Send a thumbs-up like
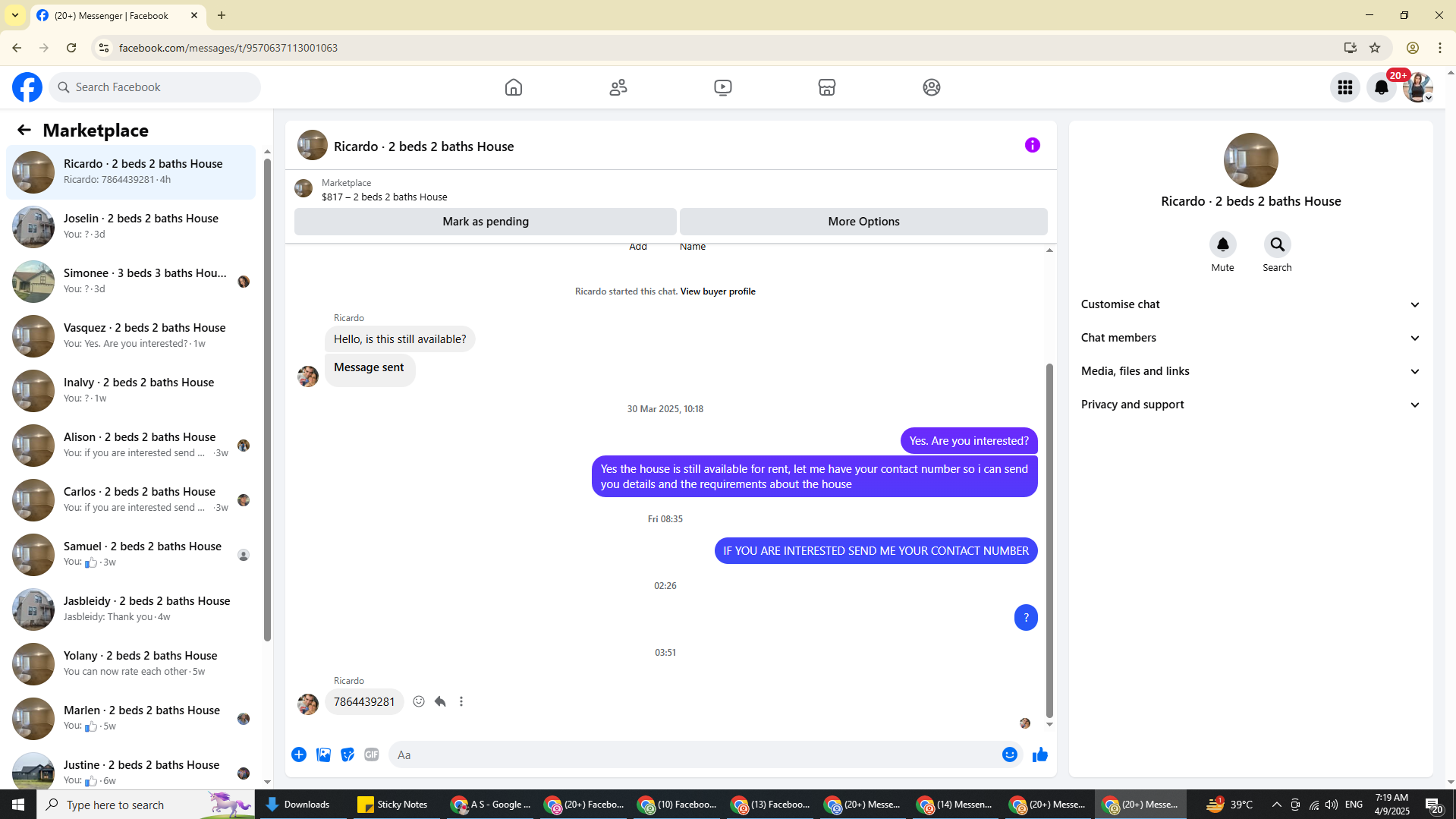Viewport: 1456px width, 819px height. [x=1040, y=754]
